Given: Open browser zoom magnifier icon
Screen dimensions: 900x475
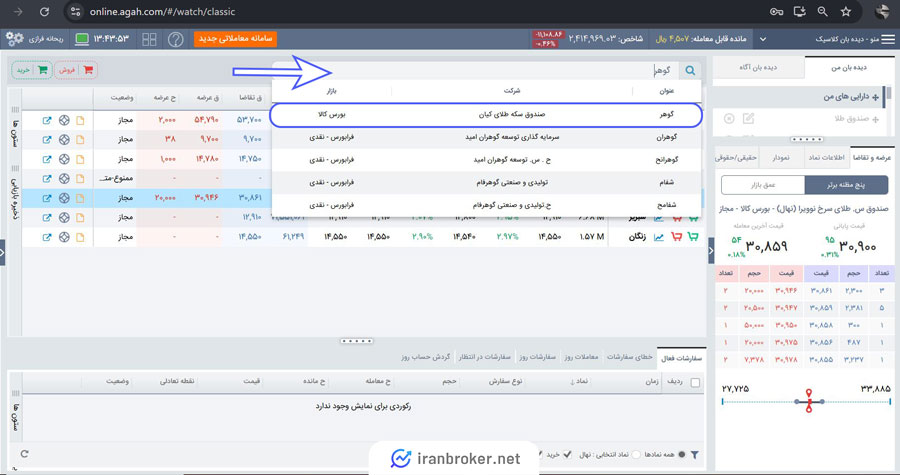Looking at the screenshot, I should tap(823, 11).
